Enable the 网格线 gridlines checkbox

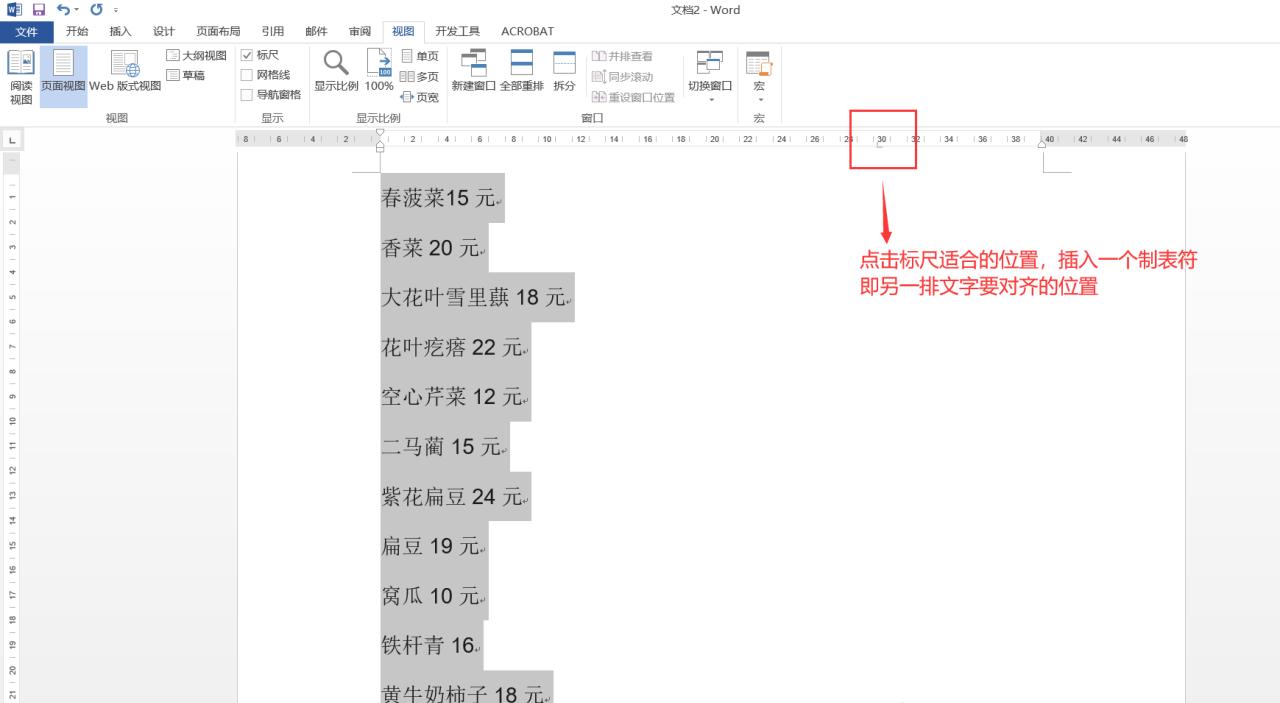247,75
